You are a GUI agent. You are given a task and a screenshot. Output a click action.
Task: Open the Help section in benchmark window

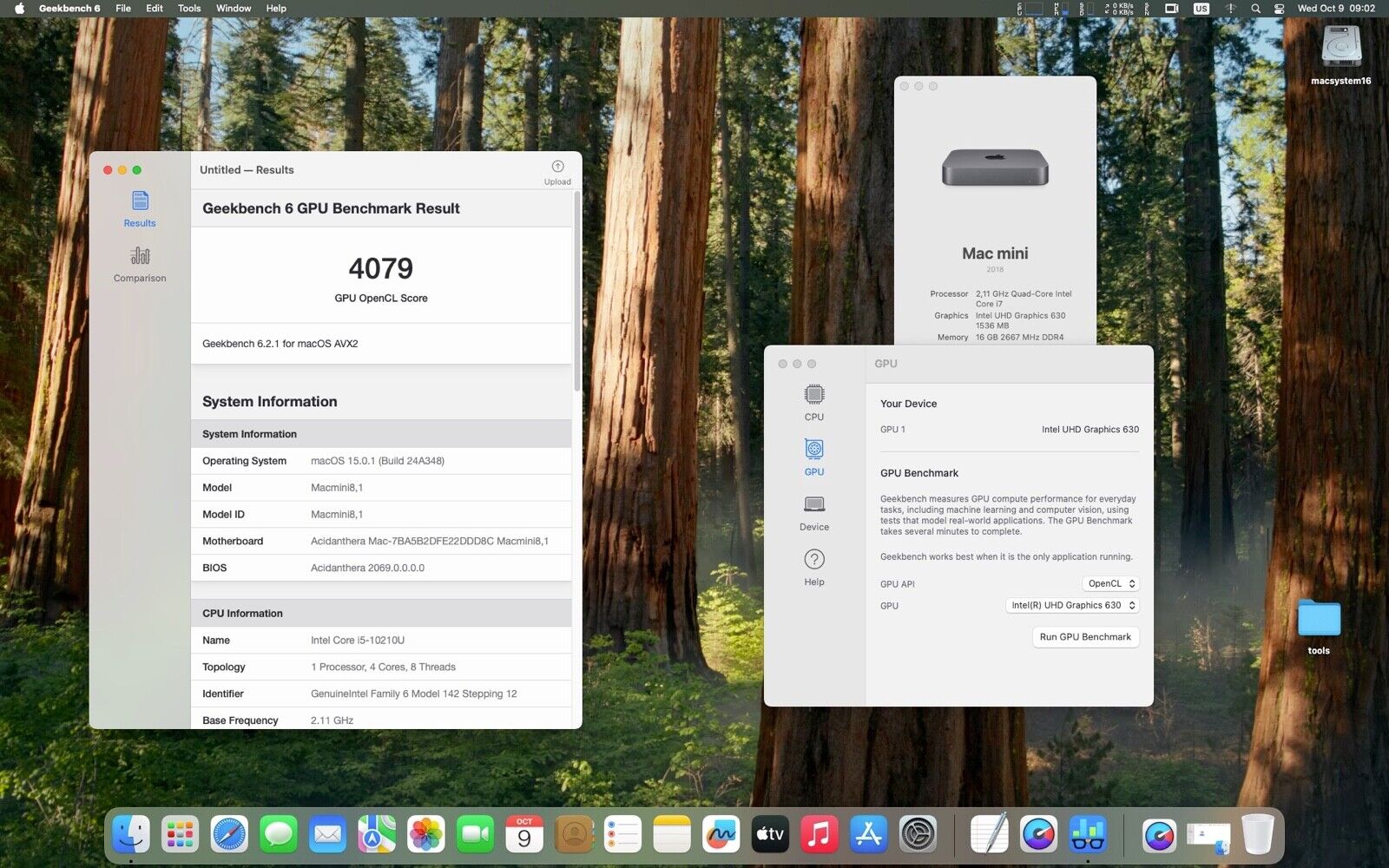pos(814,568)
